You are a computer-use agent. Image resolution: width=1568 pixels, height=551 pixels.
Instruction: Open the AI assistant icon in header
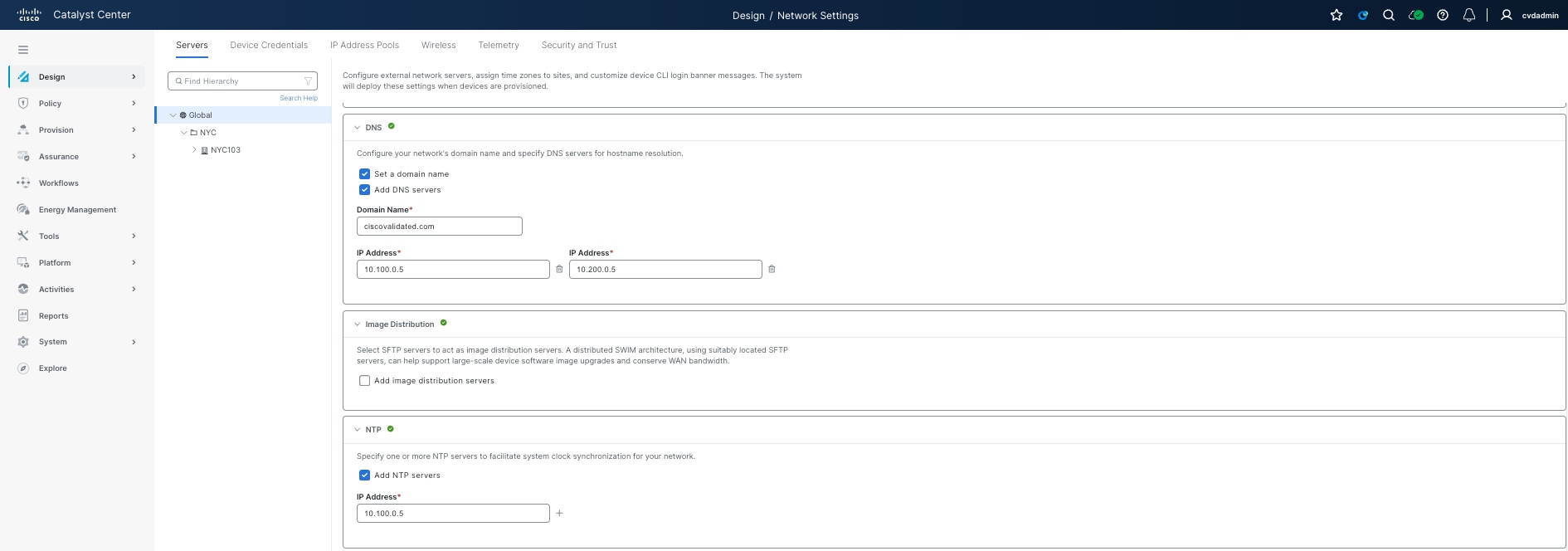pos(1363,15)
